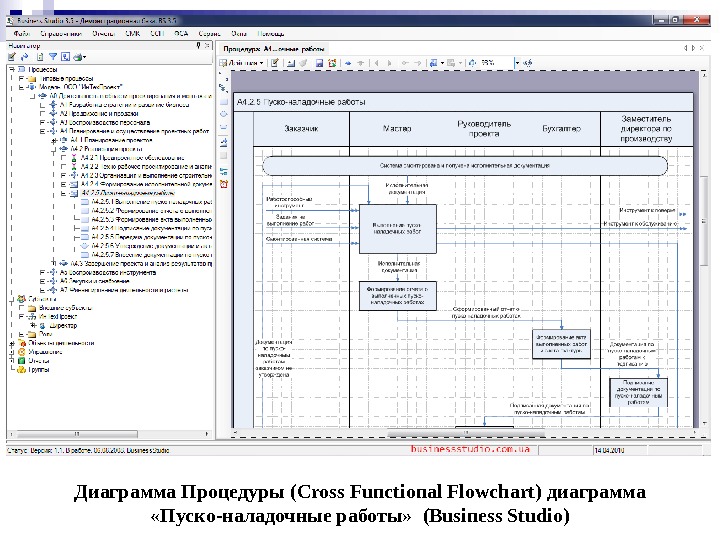Click the edit icon in Navigator toolbar
The width and height of the screenshot is (720, 540).
pos(12,57)
